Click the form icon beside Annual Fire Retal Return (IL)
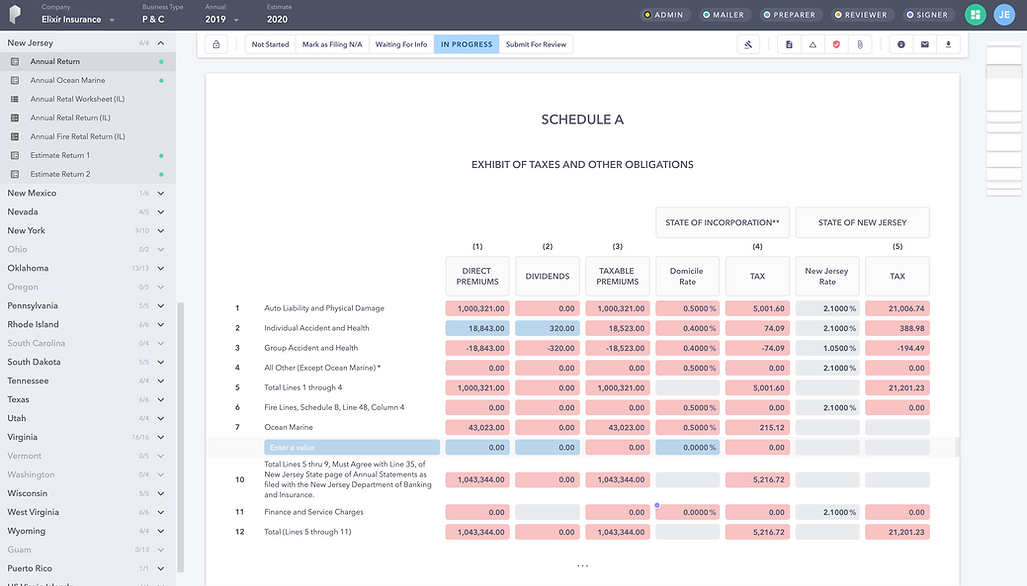This screenshot has height=586, width=1027. [14, 137]
